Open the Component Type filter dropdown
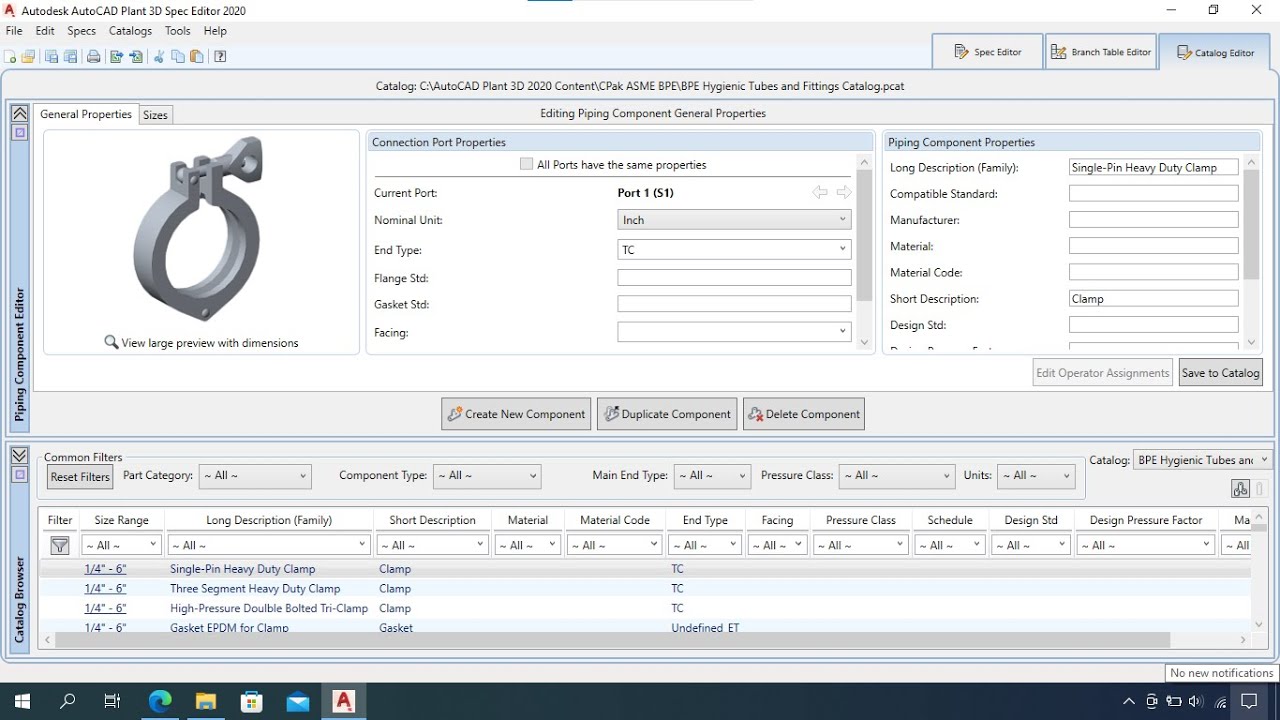The image size is (1280, 720). pyautogui.click(x=487, y=476)
